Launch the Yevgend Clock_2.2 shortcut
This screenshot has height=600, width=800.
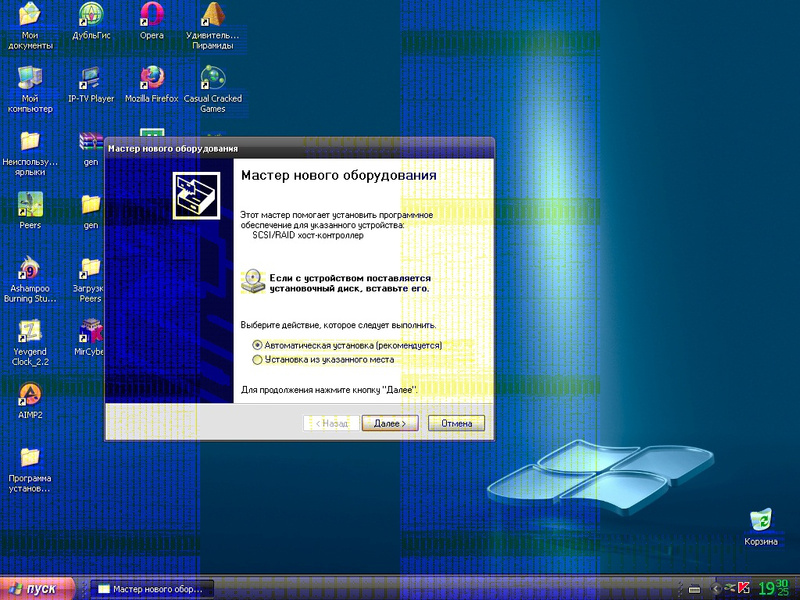point(30,342)
